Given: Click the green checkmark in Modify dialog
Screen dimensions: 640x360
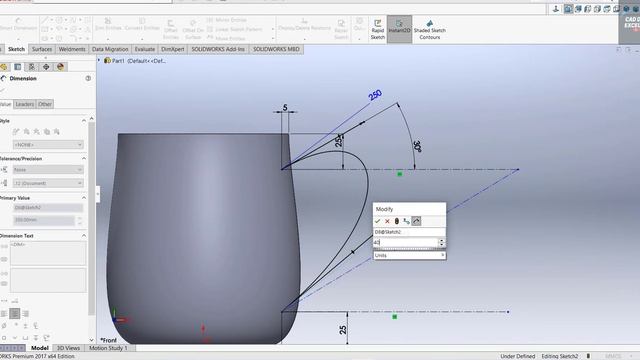Looking at the screenshot, I should click(378, 221).
